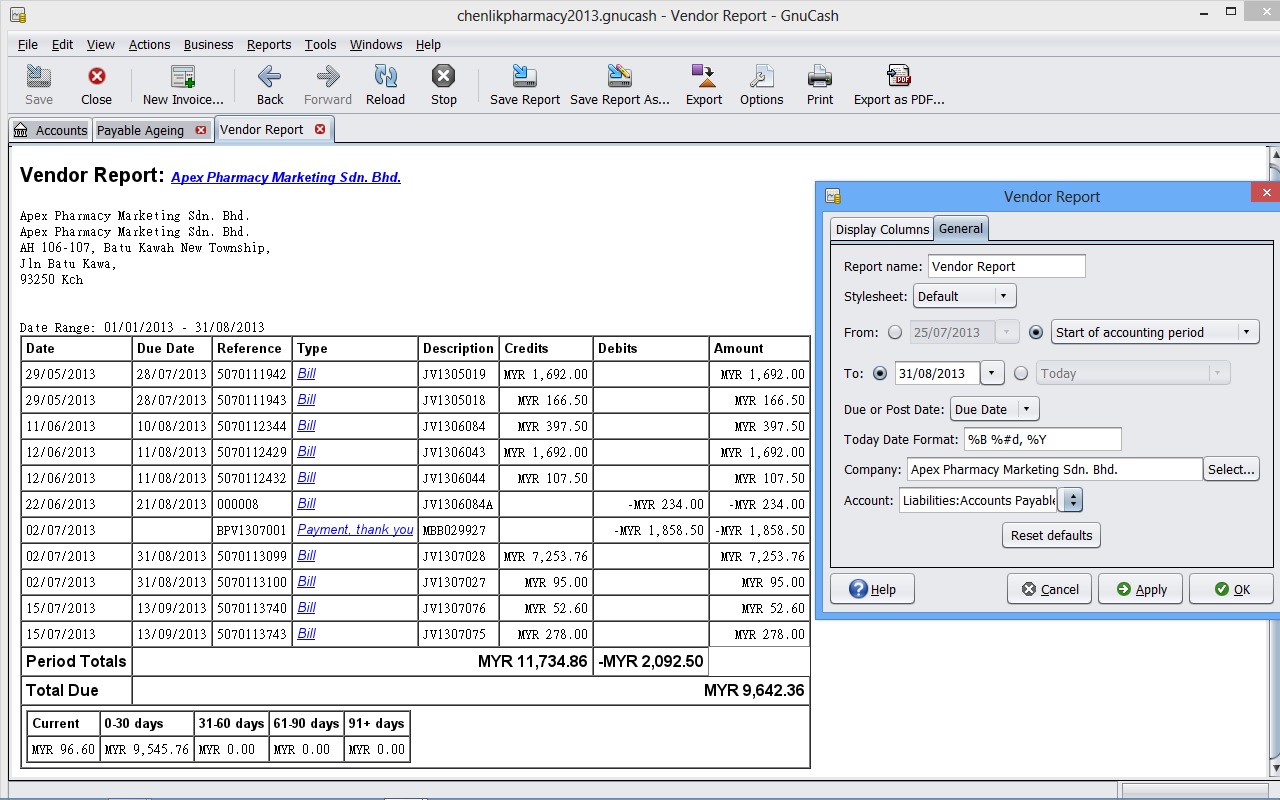Open the Edit menu
Image resolution: width=1280 pixels, height=800 pixels.
pos(62,44)
